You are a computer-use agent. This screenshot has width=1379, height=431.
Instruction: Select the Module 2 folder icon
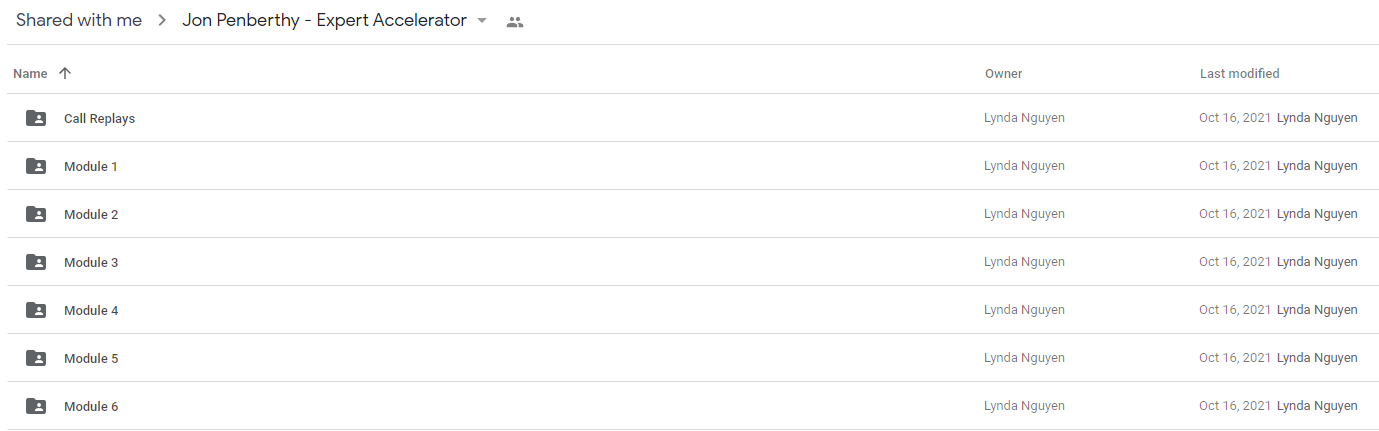[x=36, y=214]
